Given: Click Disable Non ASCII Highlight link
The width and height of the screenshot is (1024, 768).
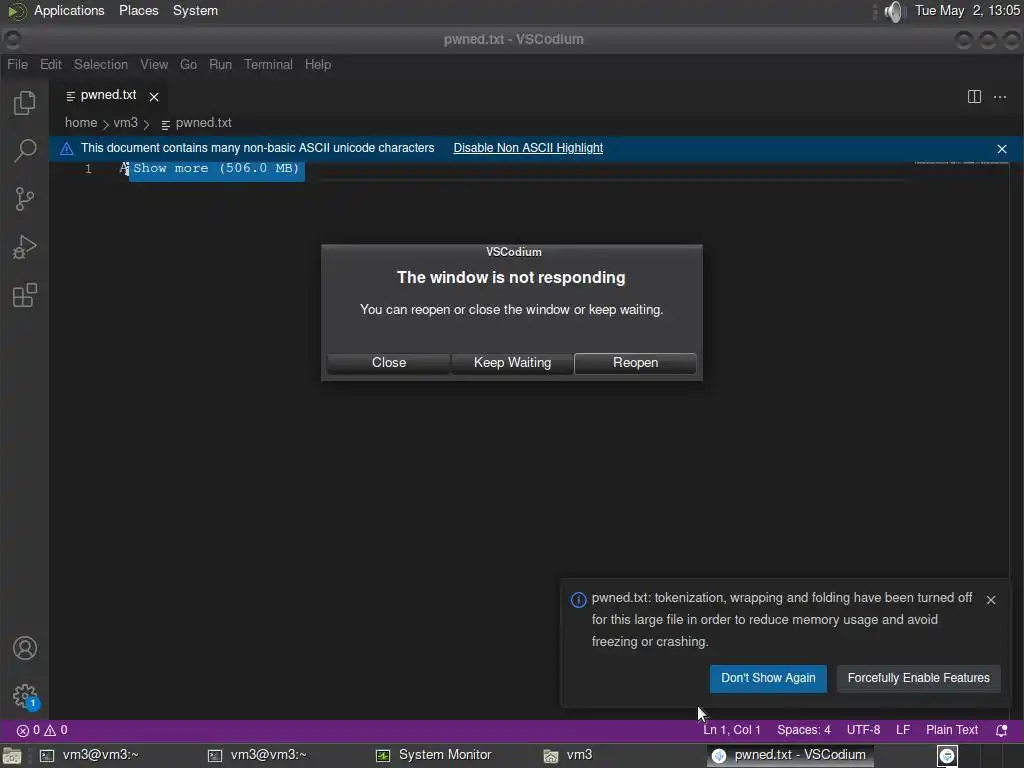Looking at the screenshot, I should (528, 148).
